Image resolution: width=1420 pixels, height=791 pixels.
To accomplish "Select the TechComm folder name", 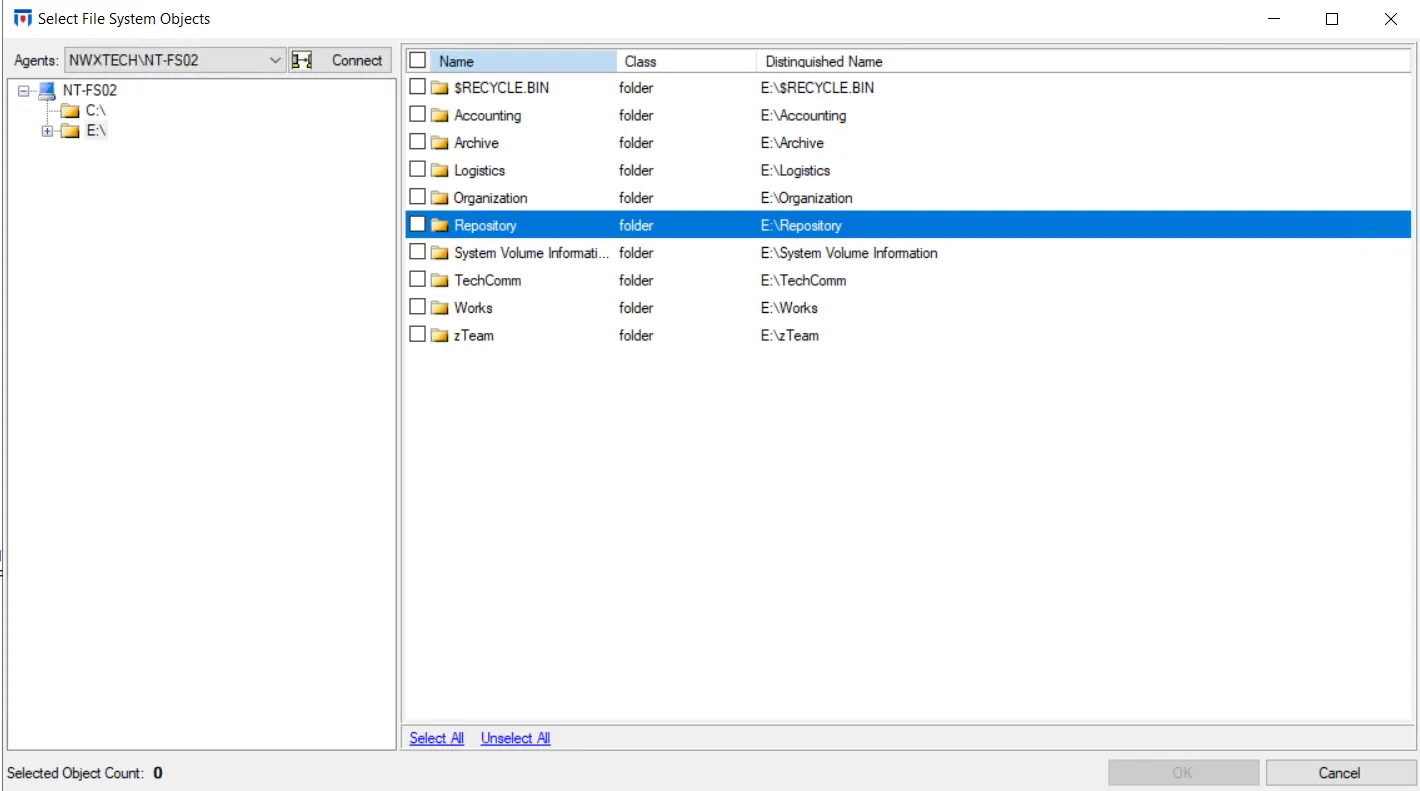I will click(488, 280).
